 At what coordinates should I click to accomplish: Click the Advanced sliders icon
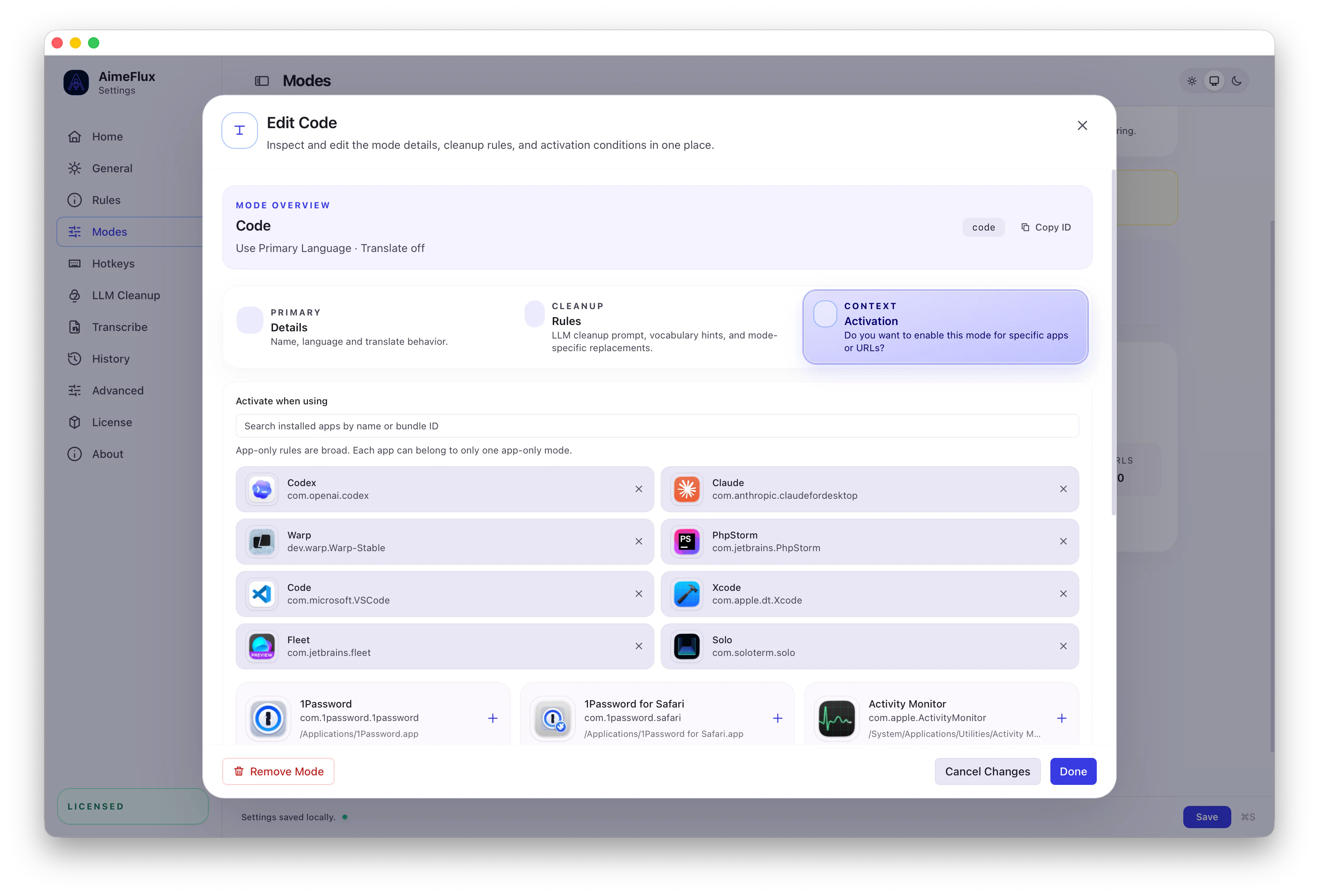pos(74,390)
